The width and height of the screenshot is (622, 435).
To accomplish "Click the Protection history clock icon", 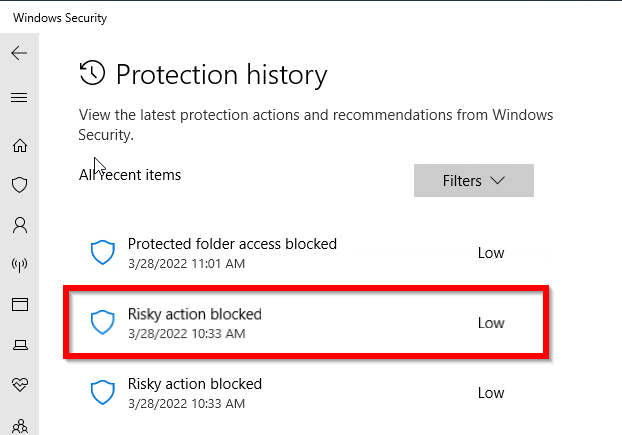I will click(92, 73).
